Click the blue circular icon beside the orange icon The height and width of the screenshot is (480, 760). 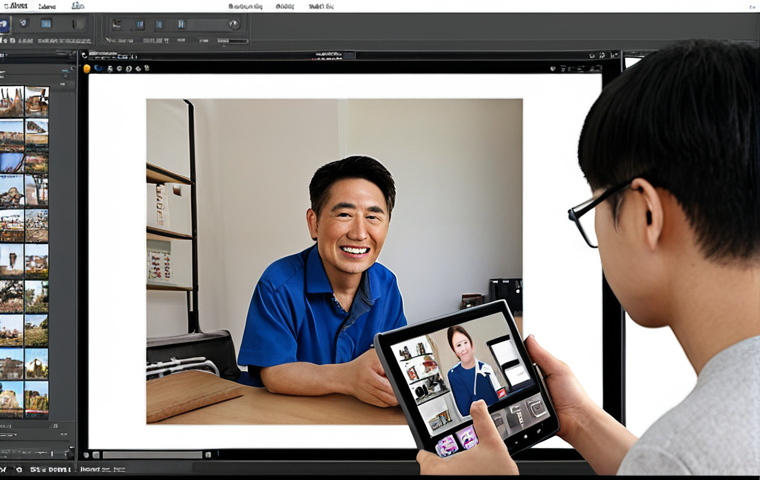coord(98,68)
